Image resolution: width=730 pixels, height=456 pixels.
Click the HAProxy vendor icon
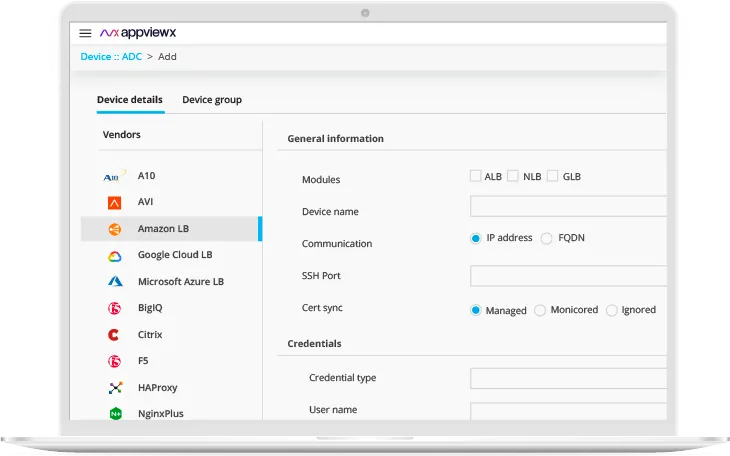(115, 388)
